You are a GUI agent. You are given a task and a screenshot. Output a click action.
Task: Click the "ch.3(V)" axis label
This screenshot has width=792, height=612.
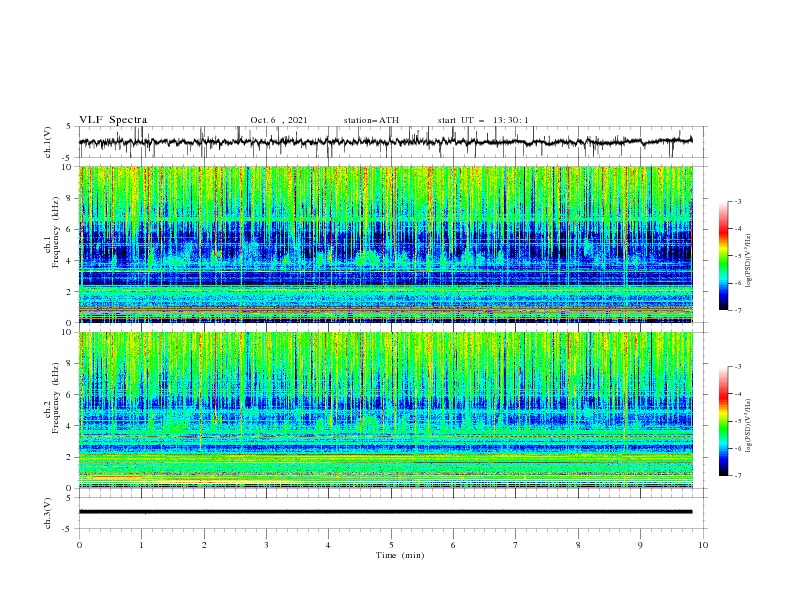click(48, 513)
